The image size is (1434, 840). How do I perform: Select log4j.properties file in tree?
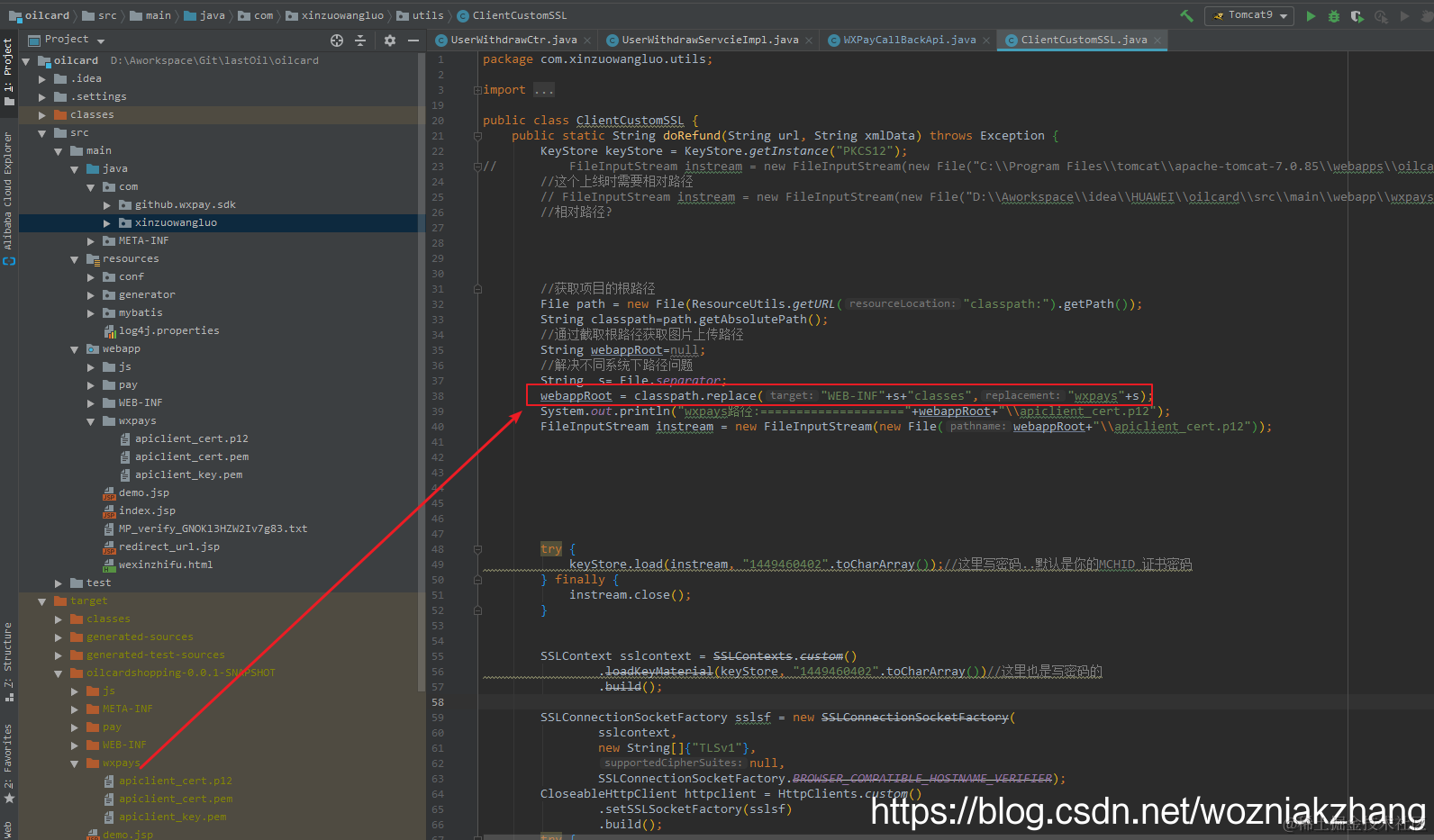click(168, 330)
